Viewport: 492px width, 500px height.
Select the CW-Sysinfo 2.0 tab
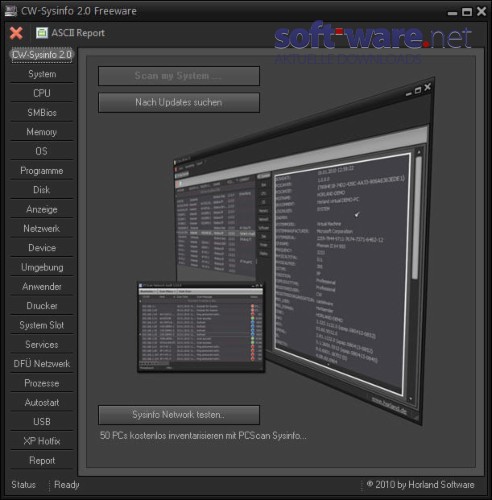point(42,55)
